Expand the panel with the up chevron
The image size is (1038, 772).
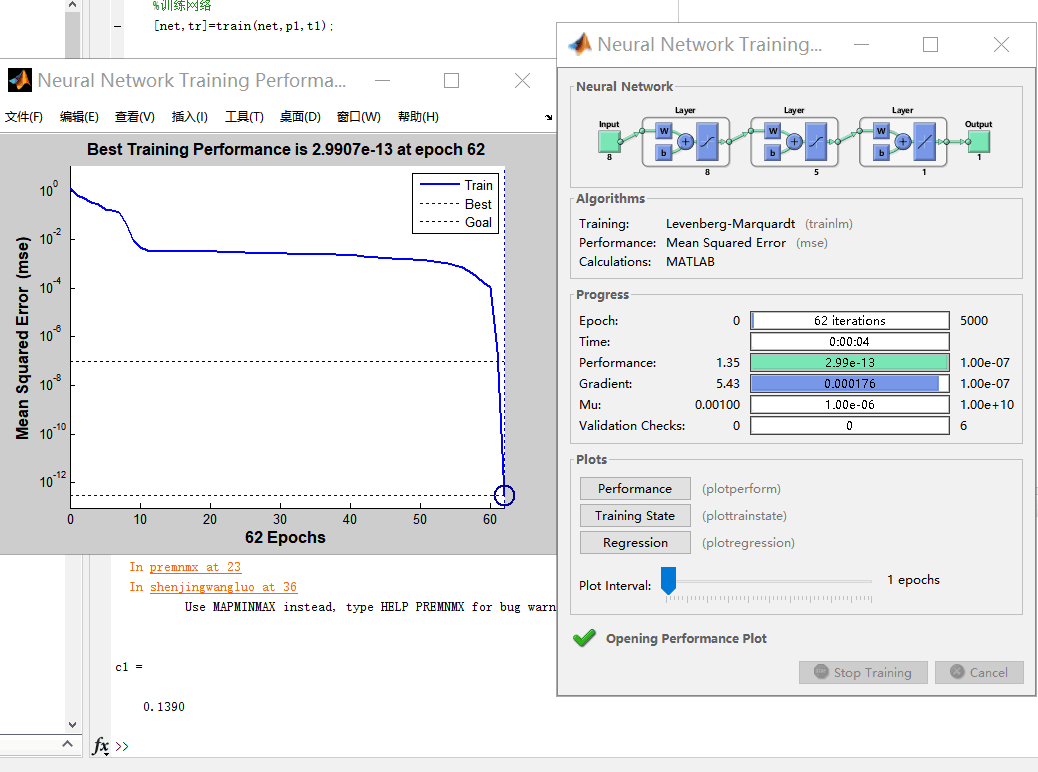(x=69, y=745)
